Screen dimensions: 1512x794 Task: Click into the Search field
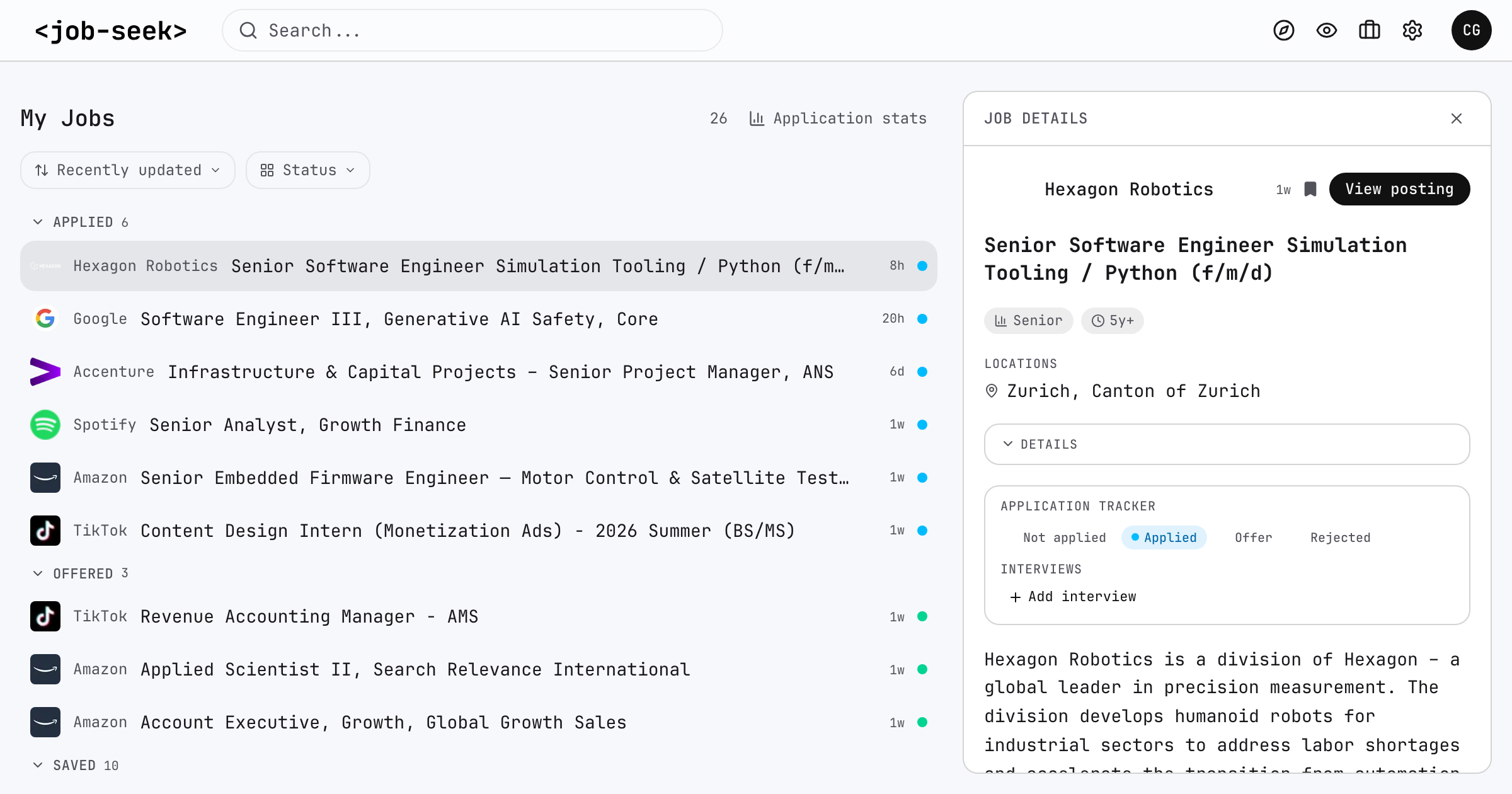(472, 30)
